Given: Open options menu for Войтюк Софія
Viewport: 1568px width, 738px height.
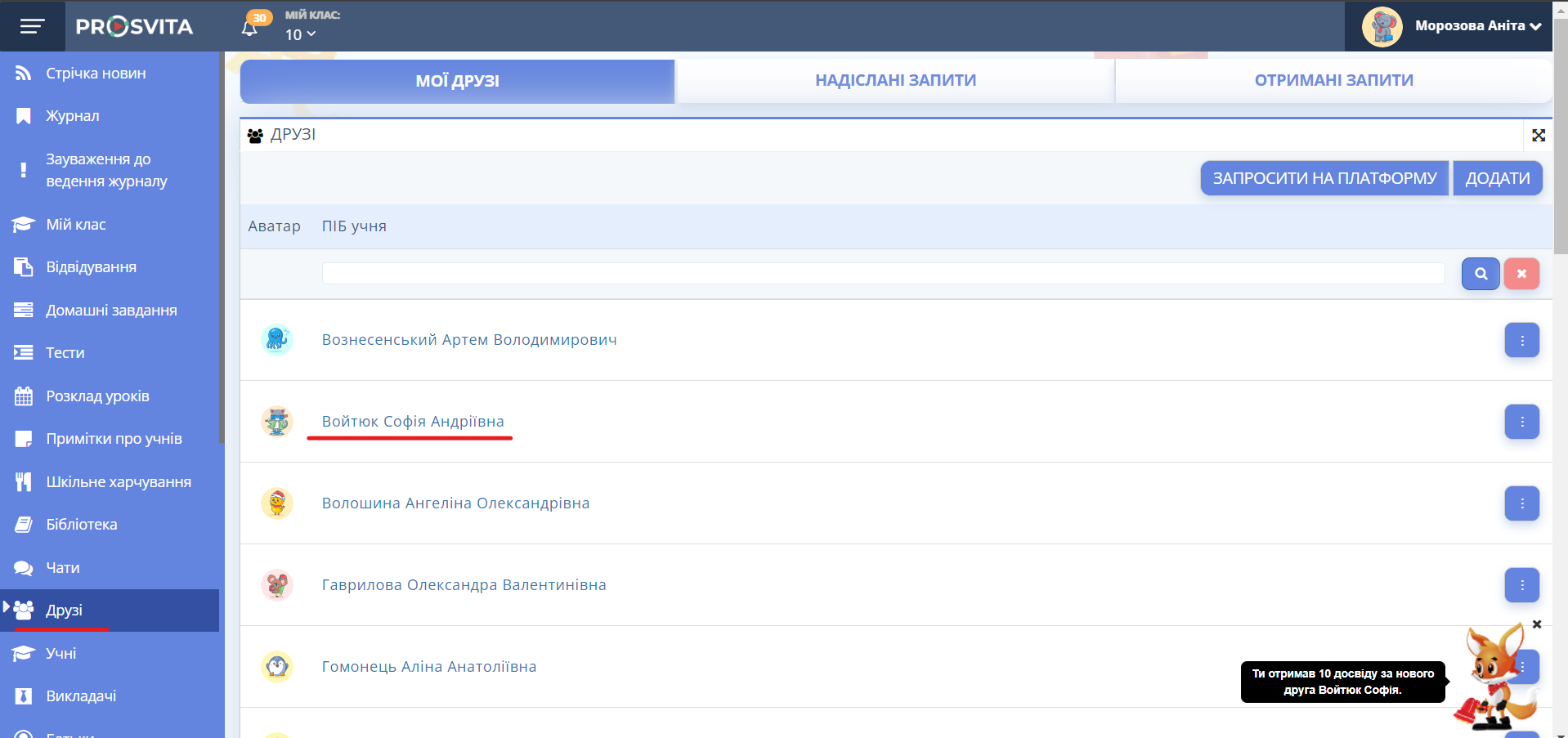Looking at the screenshot, I should [1521, 422].
